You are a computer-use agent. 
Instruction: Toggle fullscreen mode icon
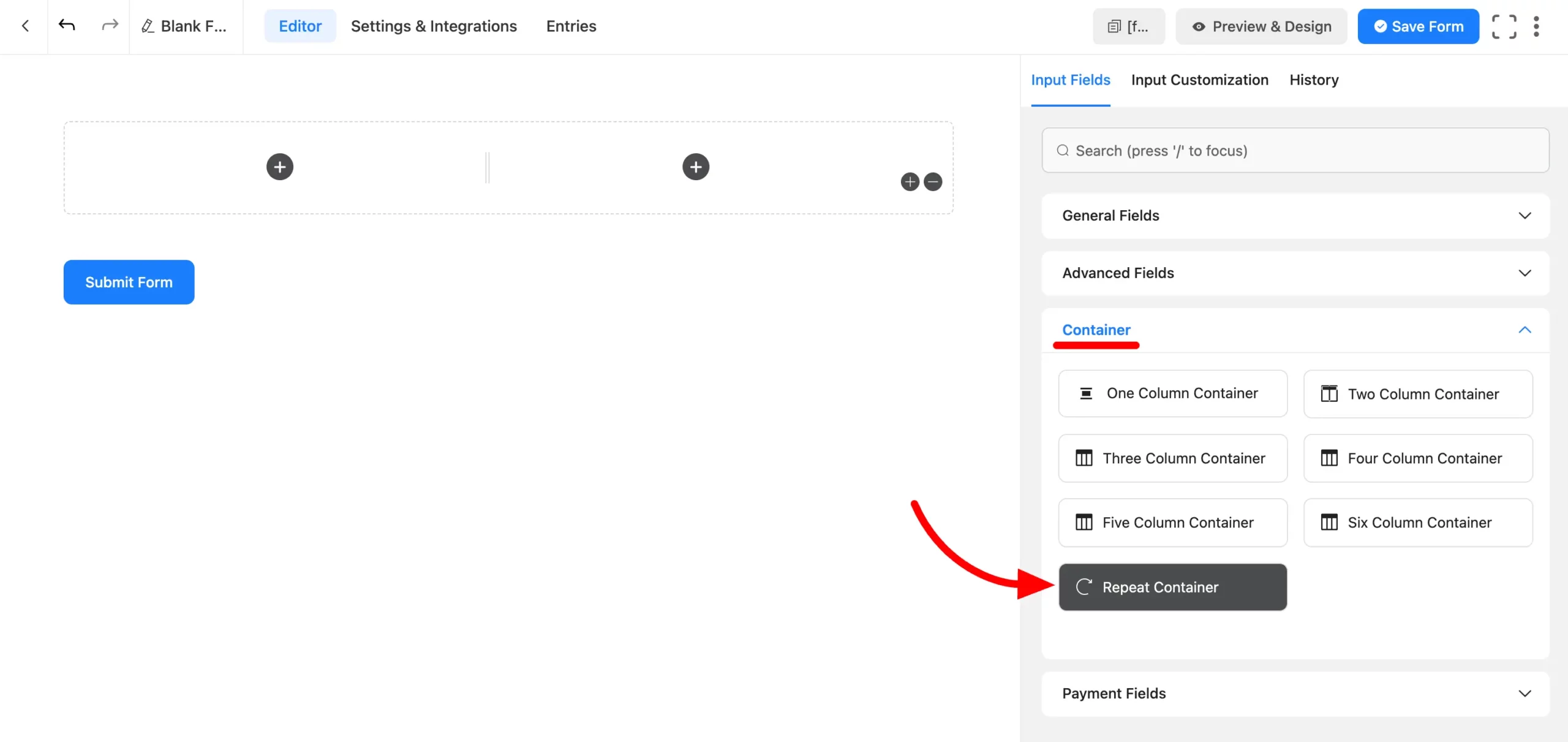1504,26
